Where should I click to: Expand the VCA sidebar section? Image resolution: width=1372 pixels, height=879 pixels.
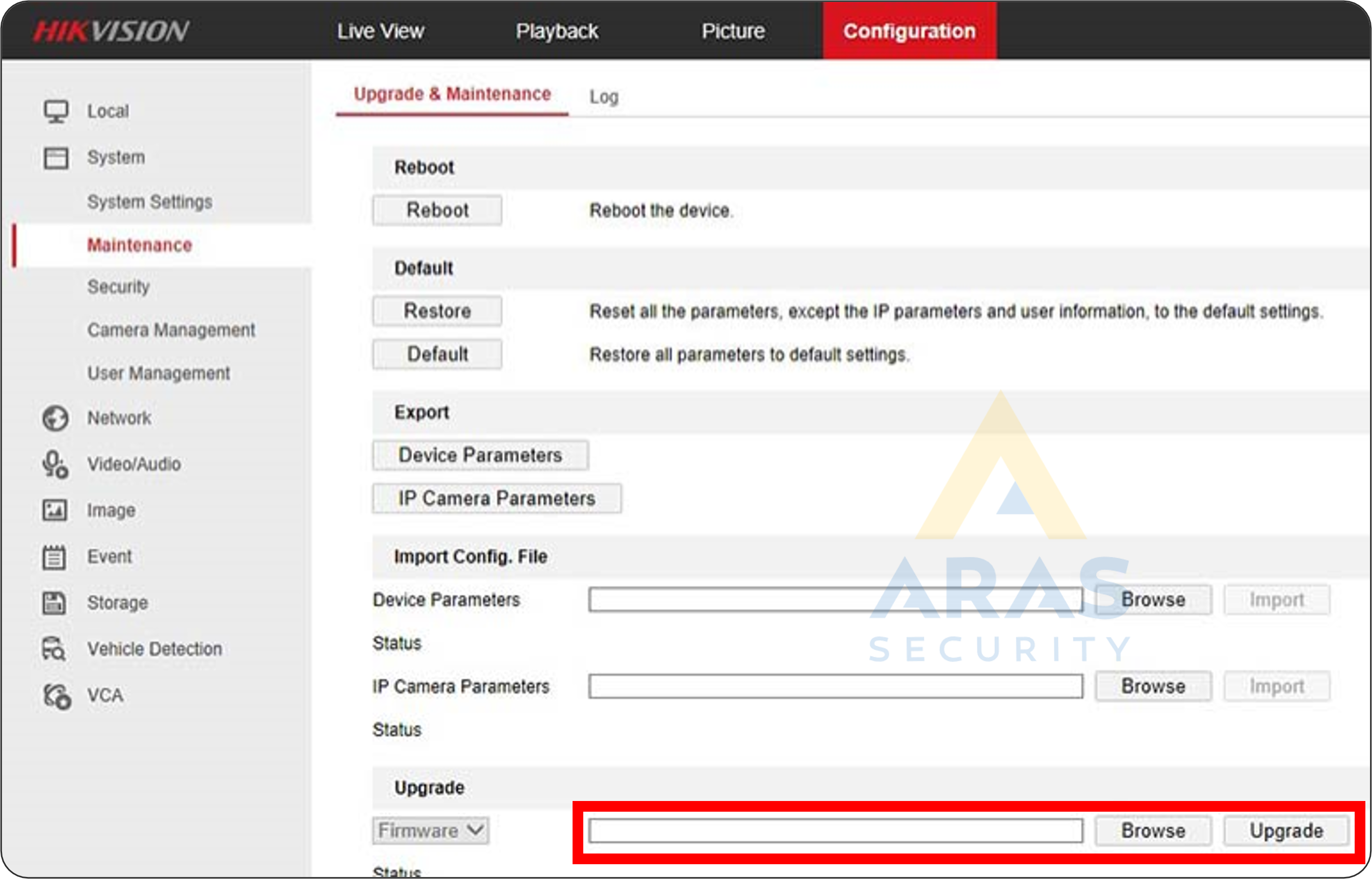tap(105, 696)
